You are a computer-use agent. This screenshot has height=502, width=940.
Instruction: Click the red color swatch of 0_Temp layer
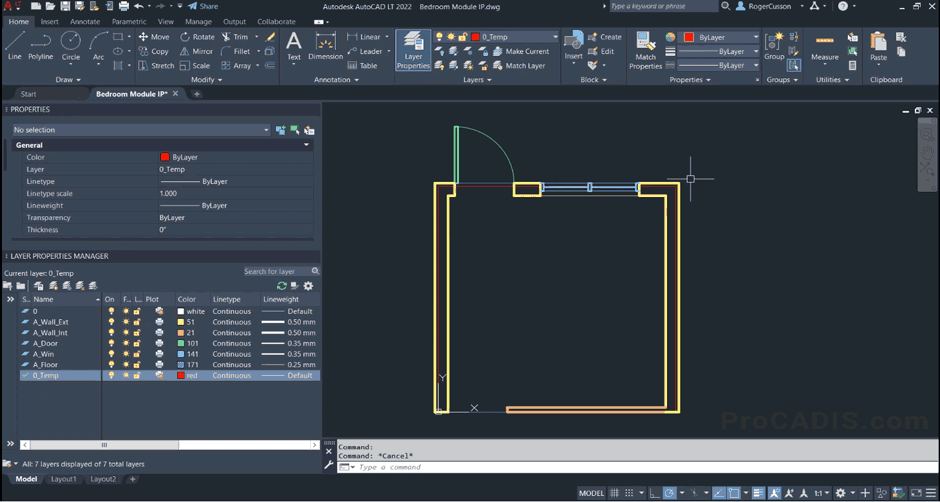click(181, 375)
